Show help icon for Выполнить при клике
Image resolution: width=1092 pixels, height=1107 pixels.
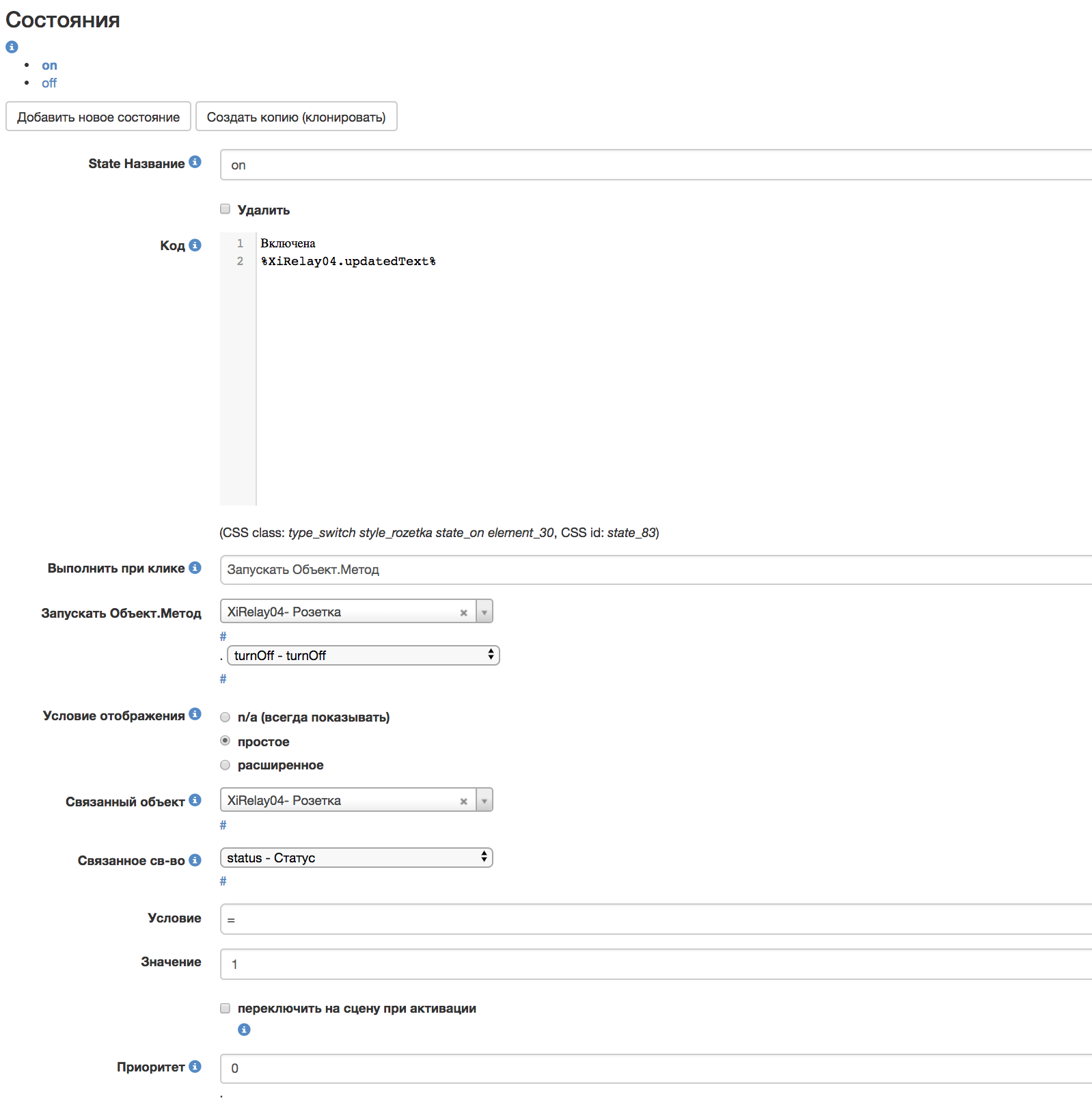click(x=195, y=567)
